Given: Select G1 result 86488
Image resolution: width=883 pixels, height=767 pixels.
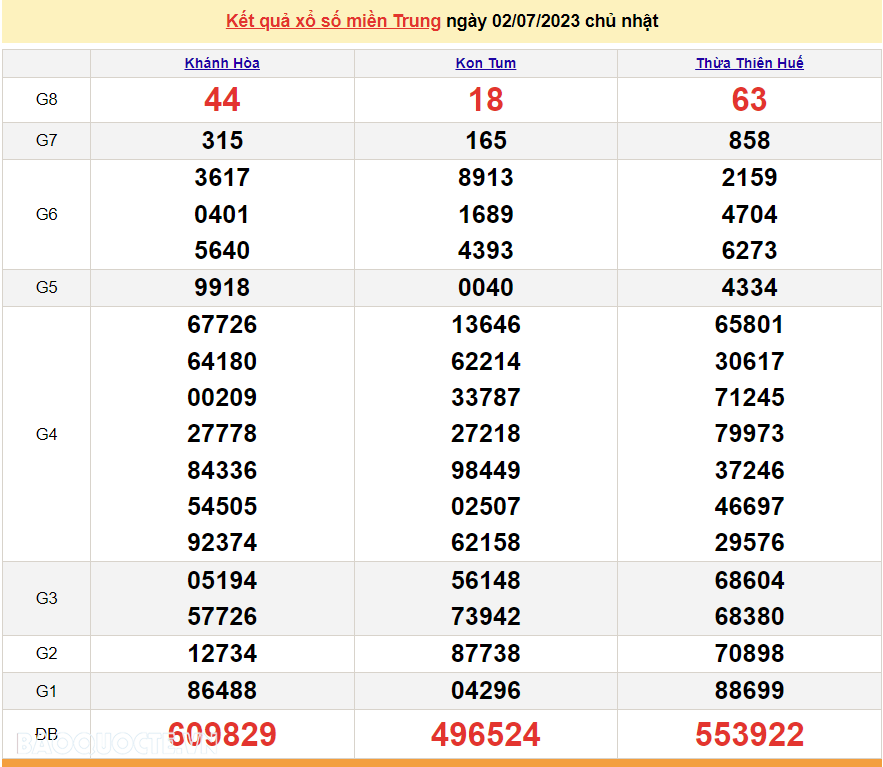Looking at the screenshot, I should 222,690.
